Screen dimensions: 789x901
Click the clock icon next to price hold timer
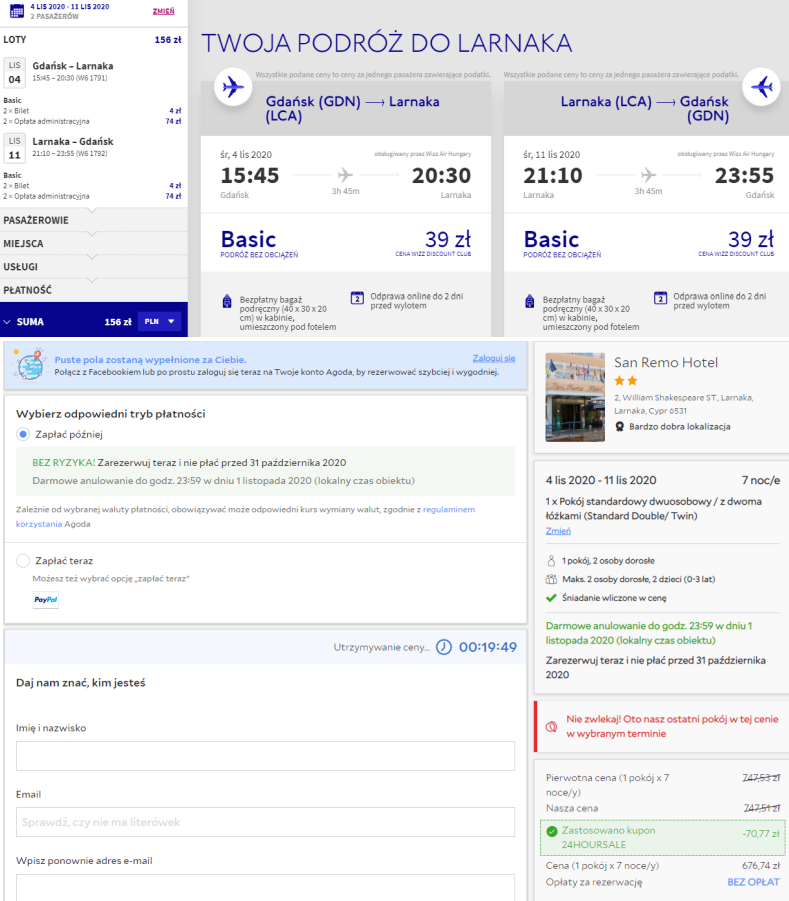coord(444,647)
